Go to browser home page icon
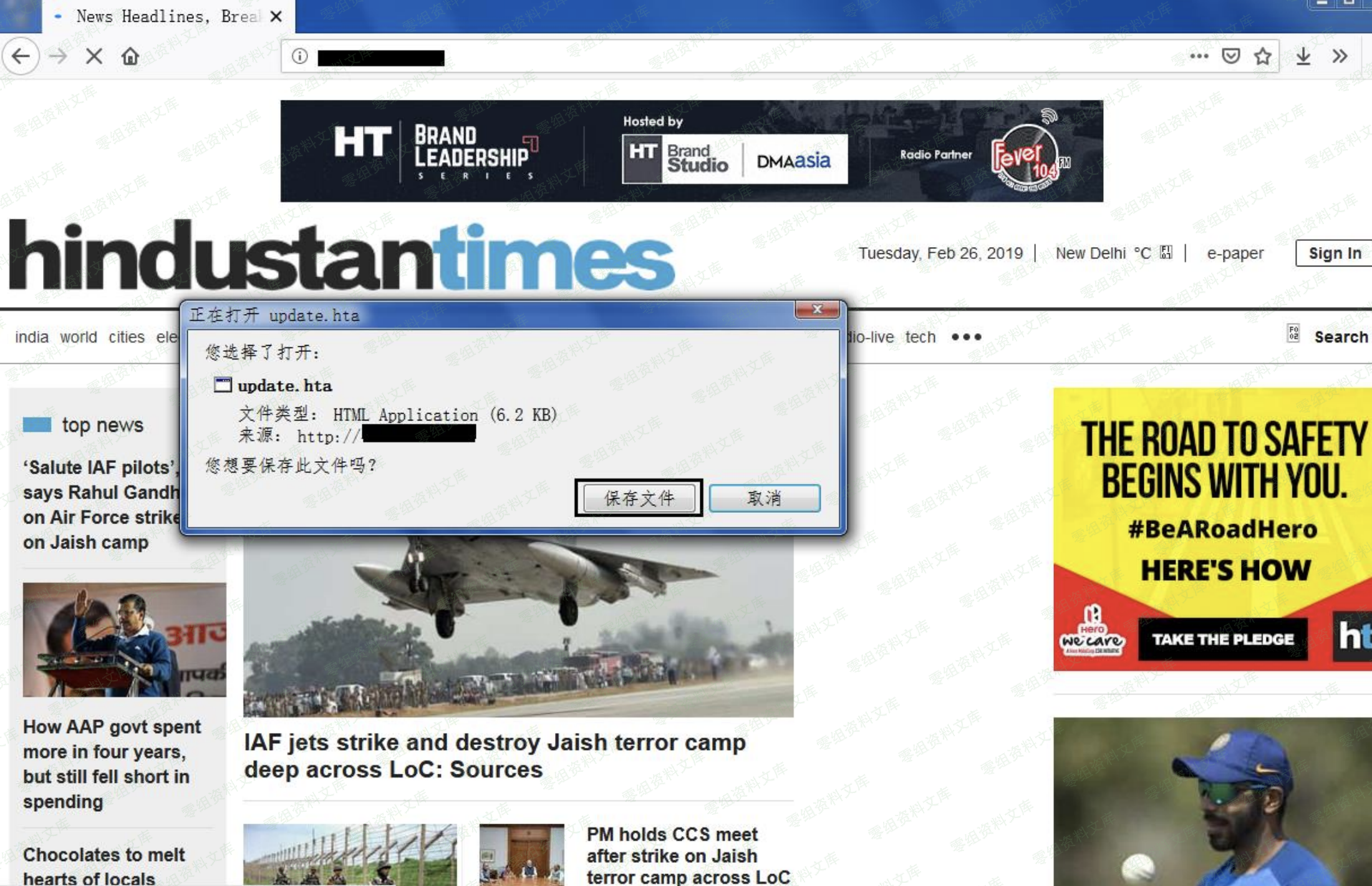Viewport: 1372px width, 886px height. click(130, 57)
